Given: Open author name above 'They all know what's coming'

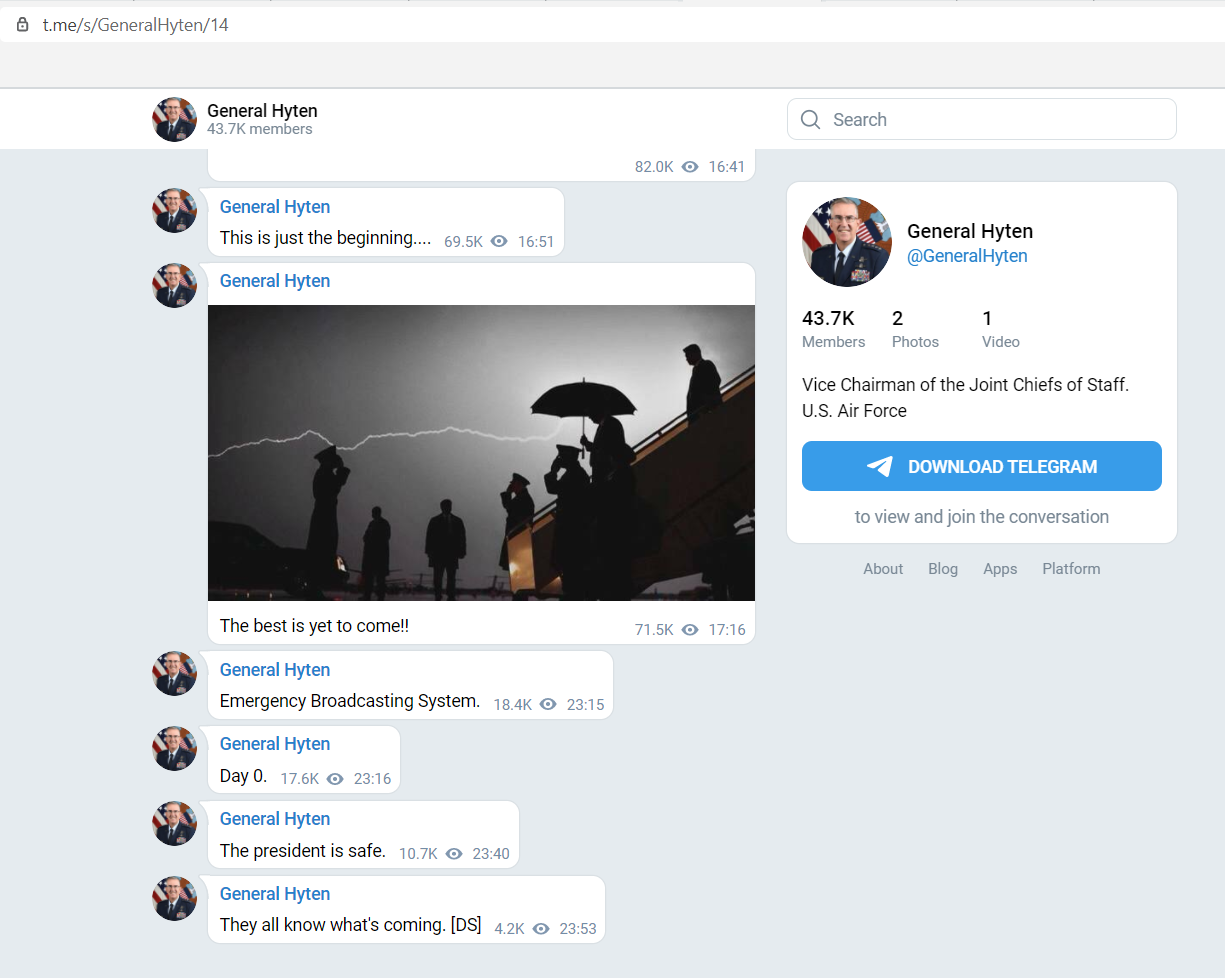Looking at the screenshot, I should pyautogui.click(x=275, y=894).
